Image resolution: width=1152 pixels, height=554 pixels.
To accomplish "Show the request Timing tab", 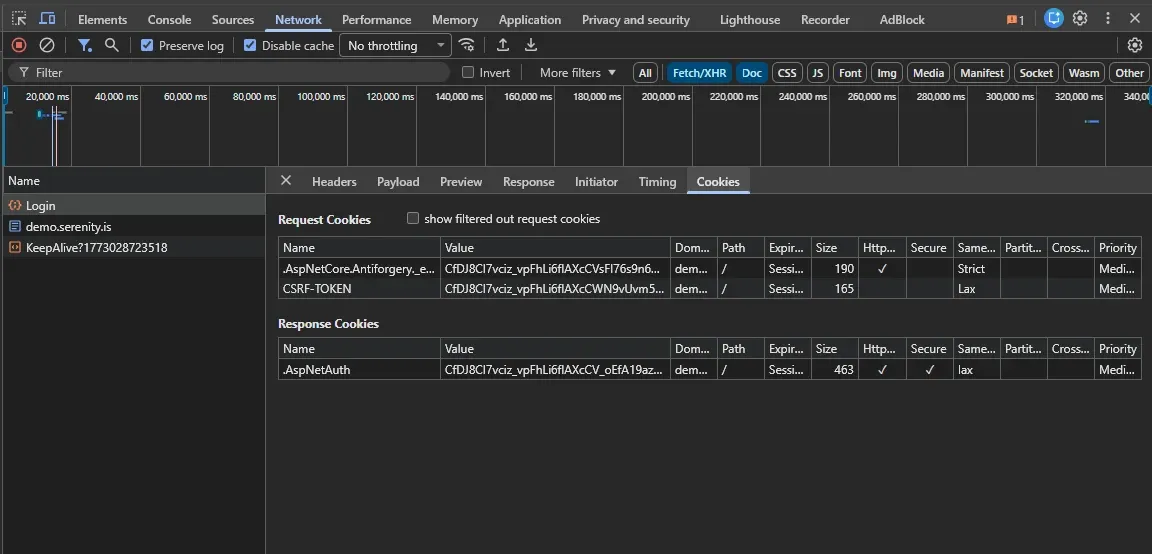I will (x=657, y=181).
